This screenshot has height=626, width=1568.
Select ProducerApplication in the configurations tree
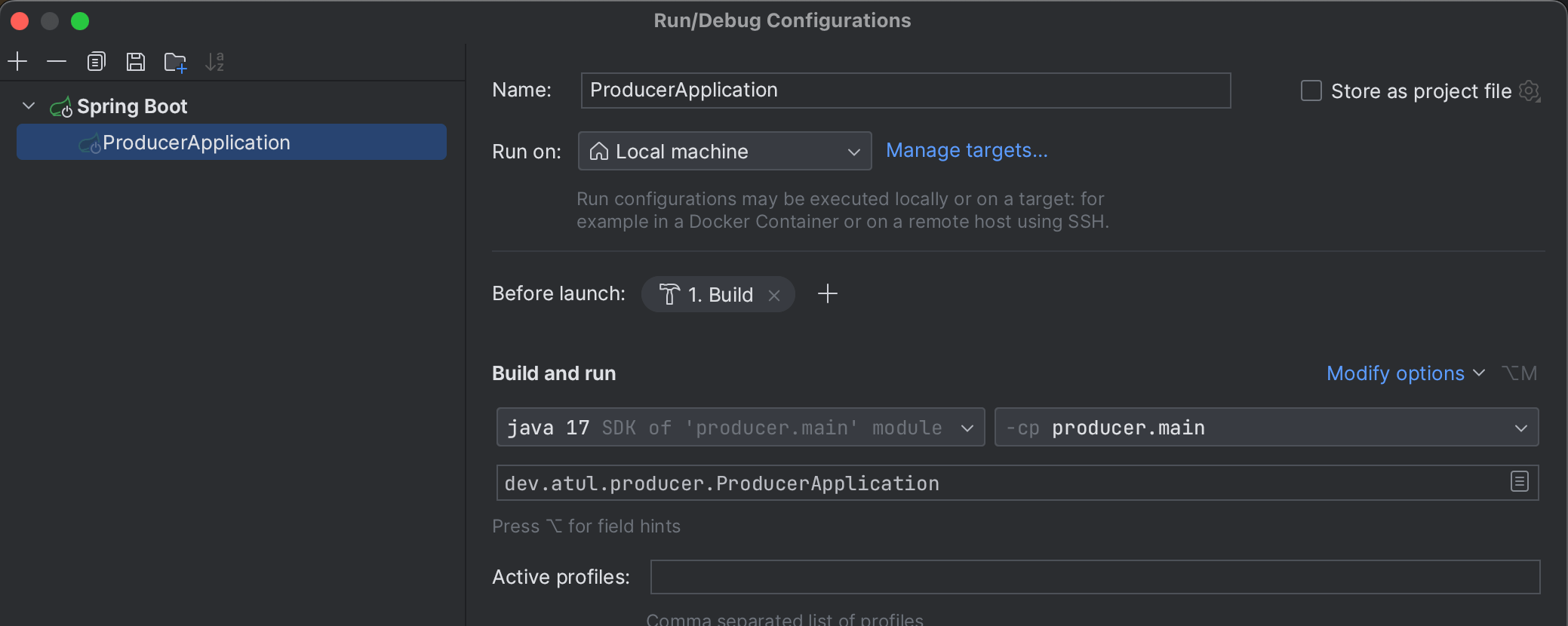pyautogui.click(x=232, y=142)
